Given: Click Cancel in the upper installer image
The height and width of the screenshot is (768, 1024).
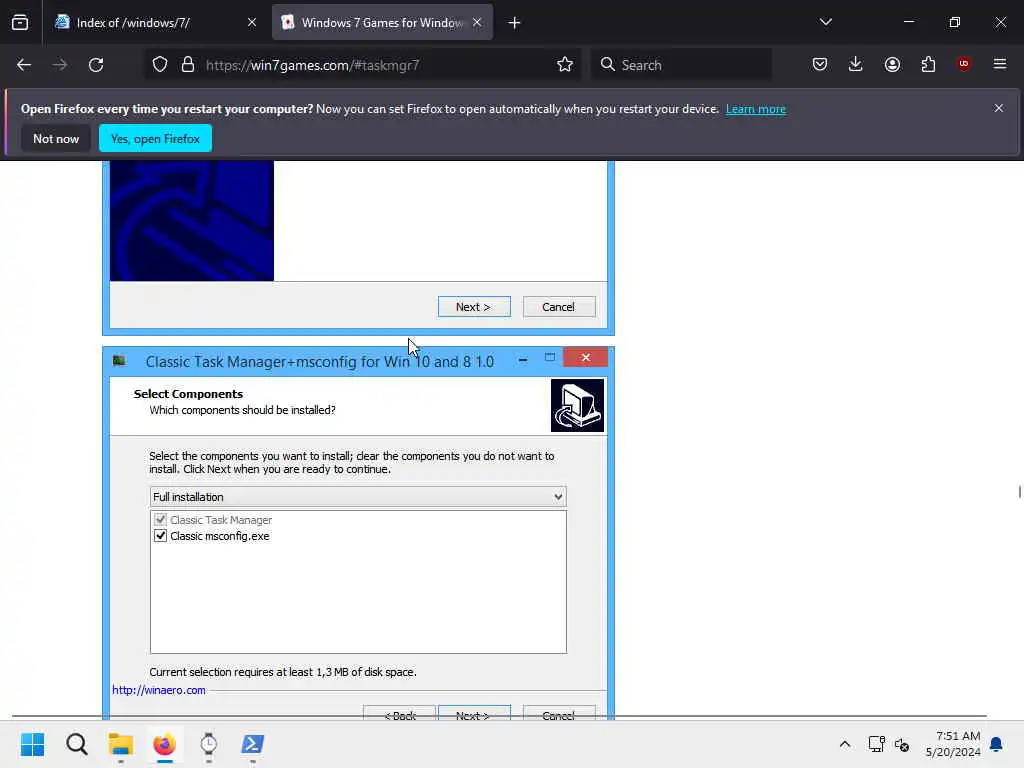Looking at the screenshot, I should [x=559, y=307].
